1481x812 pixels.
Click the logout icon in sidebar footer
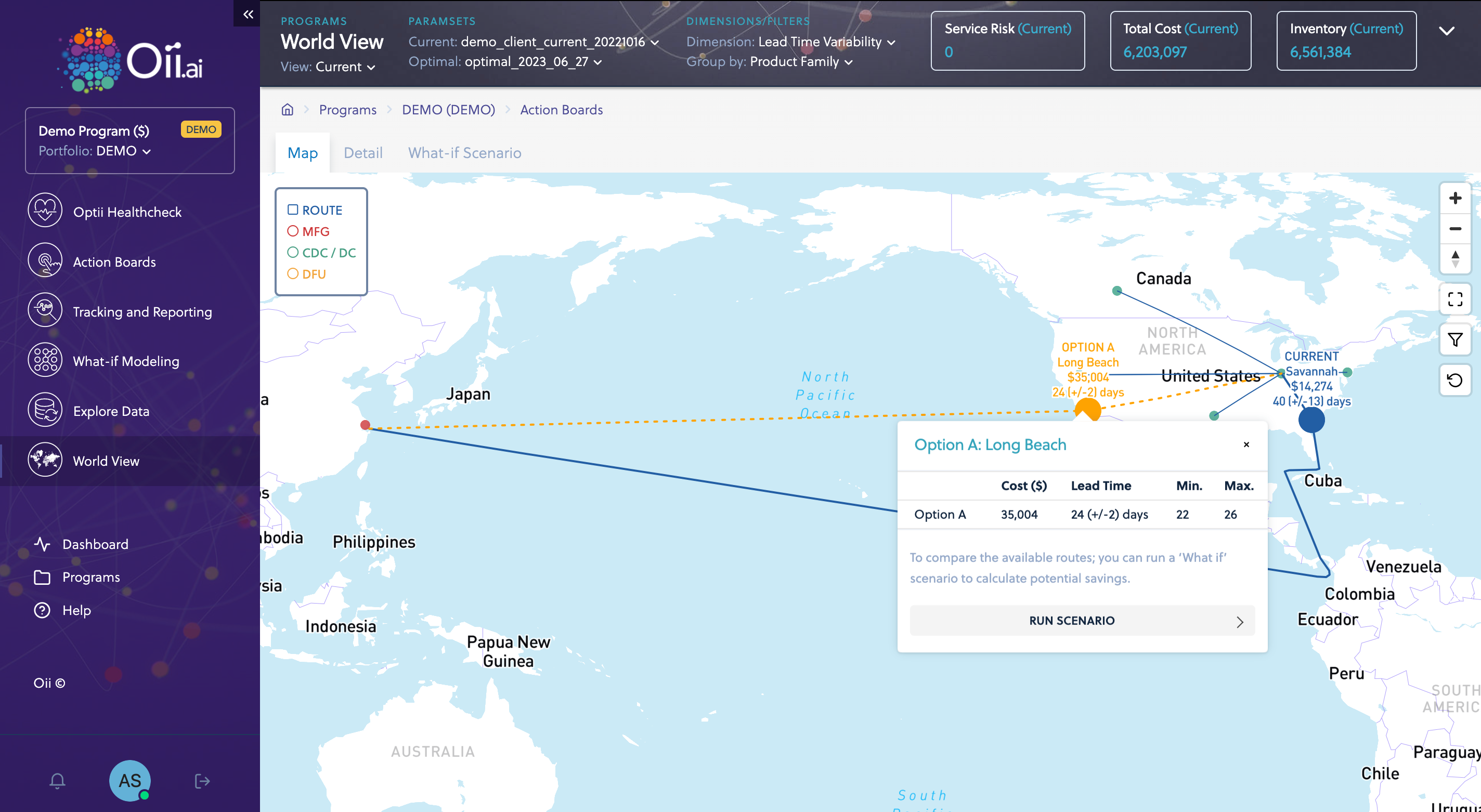coord(202,780)
